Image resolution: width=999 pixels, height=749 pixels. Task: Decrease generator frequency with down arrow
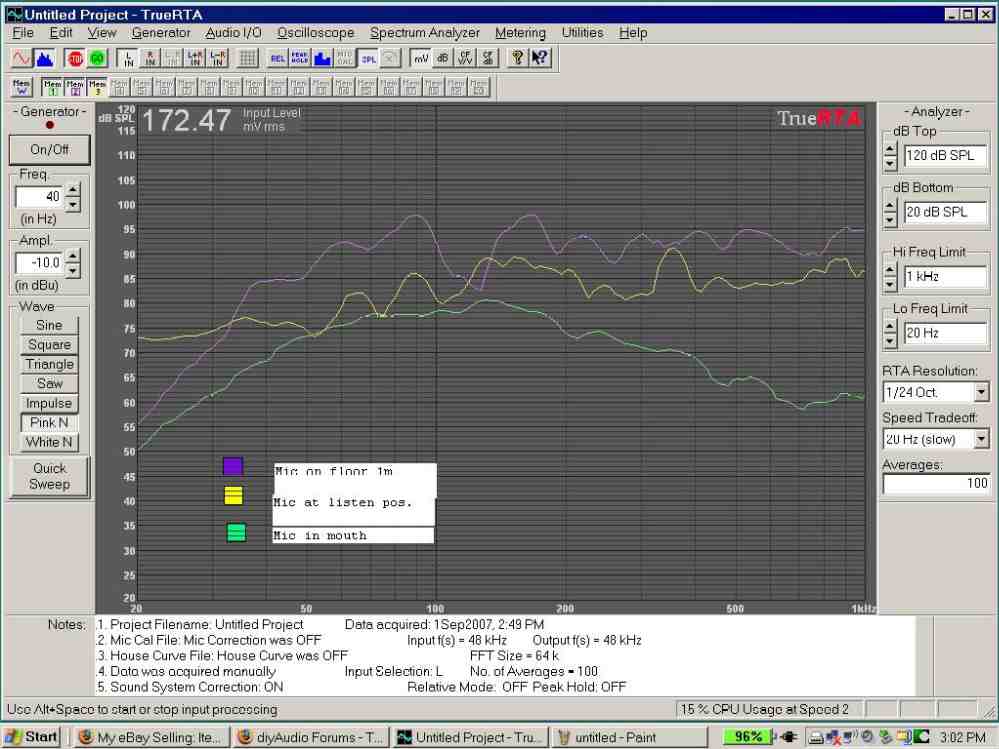(73, 204)
